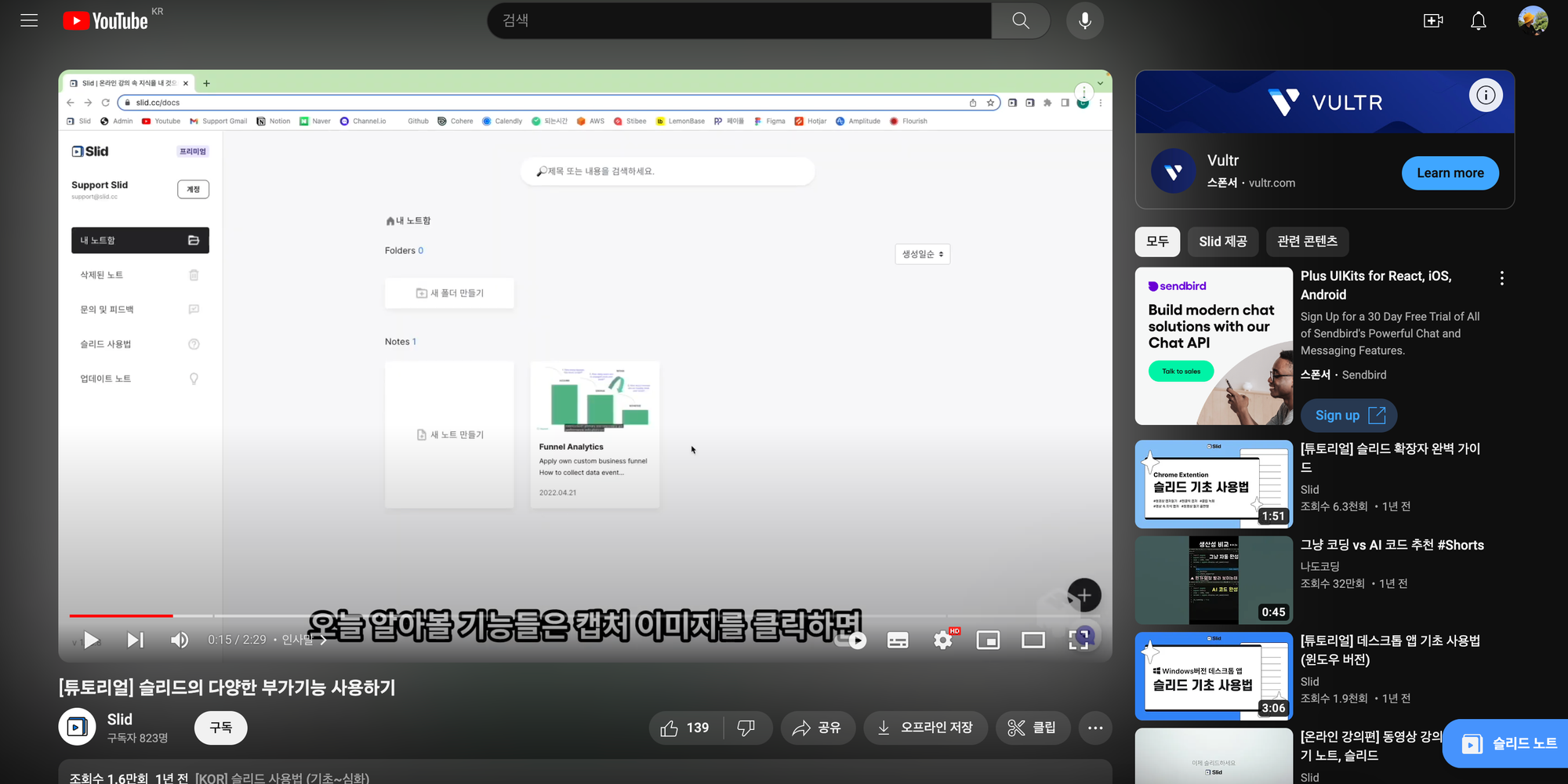Skip to the next video
Screen dimensions: 1568x784
(135, 641)
